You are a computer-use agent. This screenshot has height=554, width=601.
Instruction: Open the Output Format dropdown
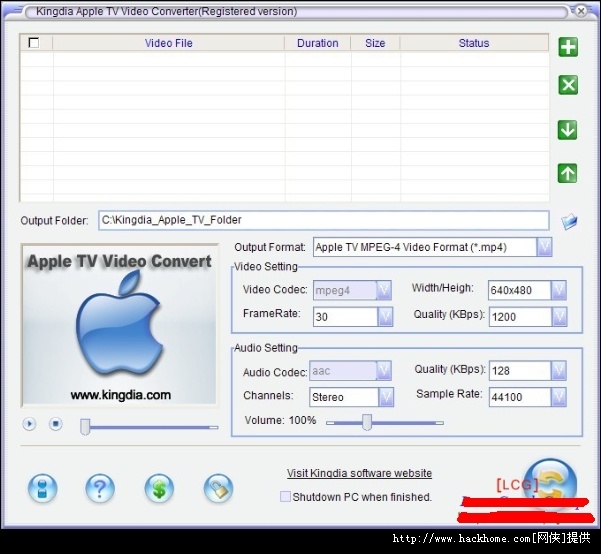pos(544,247)
